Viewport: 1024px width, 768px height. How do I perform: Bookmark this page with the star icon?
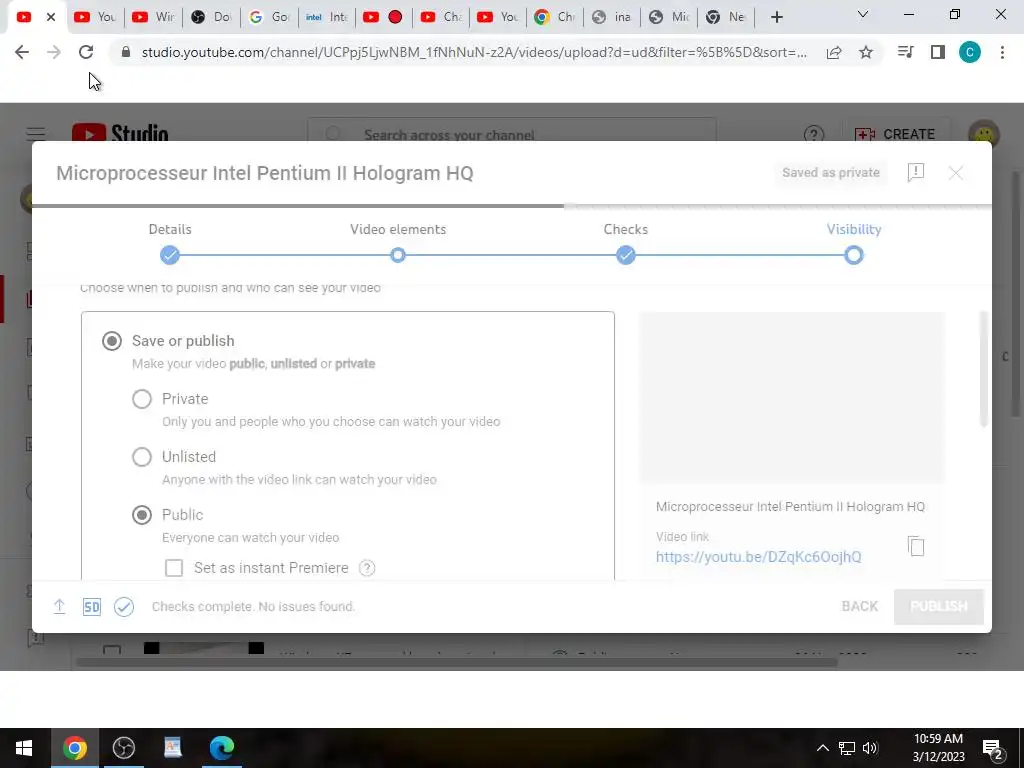point(866,52)
